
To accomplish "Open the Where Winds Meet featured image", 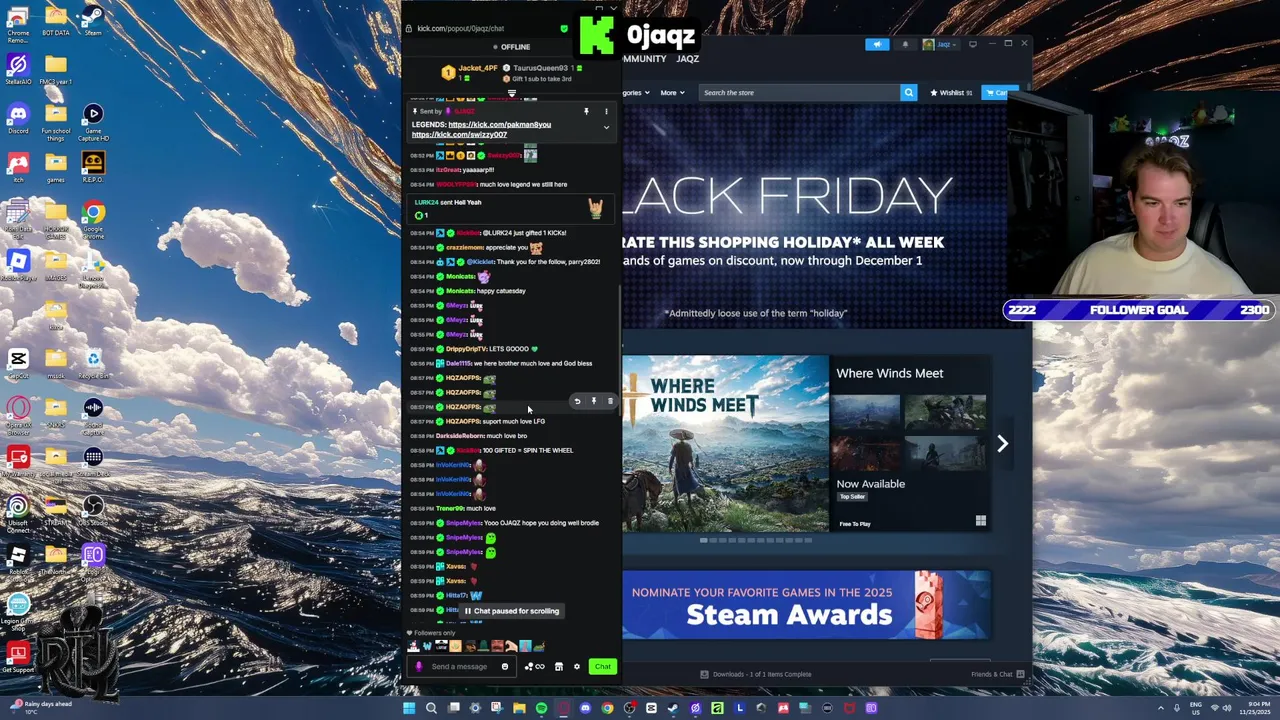I will [726, 443].
